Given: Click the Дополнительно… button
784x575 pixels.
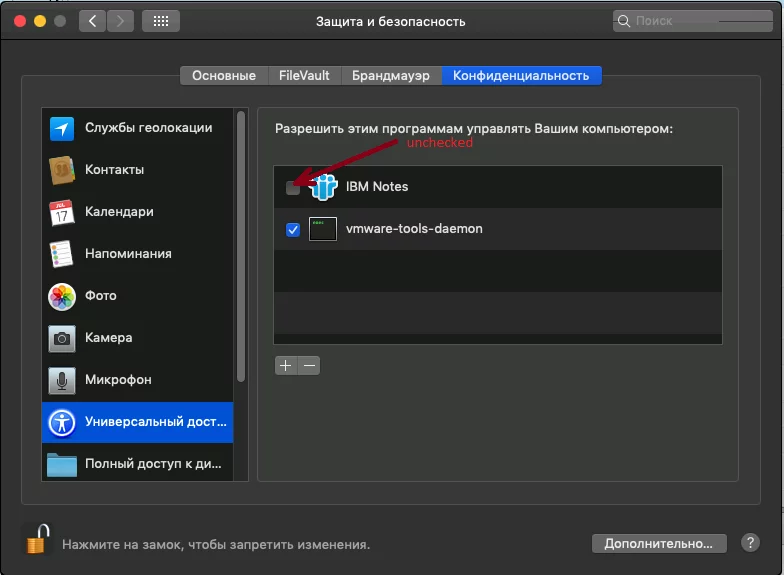Looking at the screenshot, I should coord(658,543).
